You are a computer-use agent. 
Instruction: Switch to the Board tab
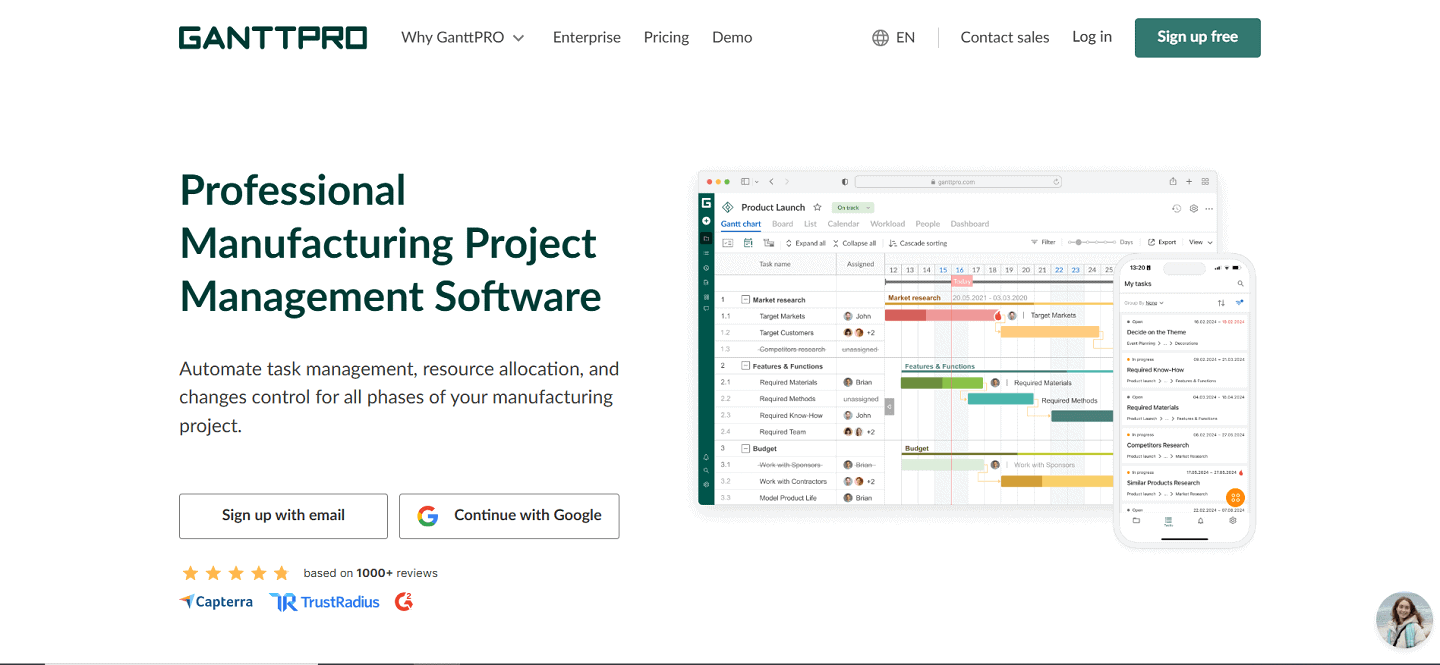783,224
